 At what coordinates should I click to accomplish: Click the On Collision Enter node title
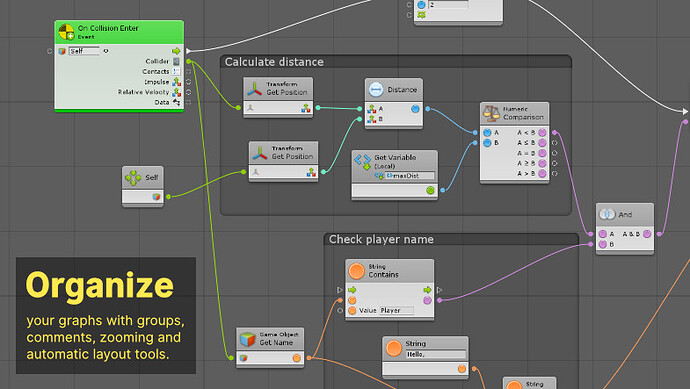tap(108, 28)
